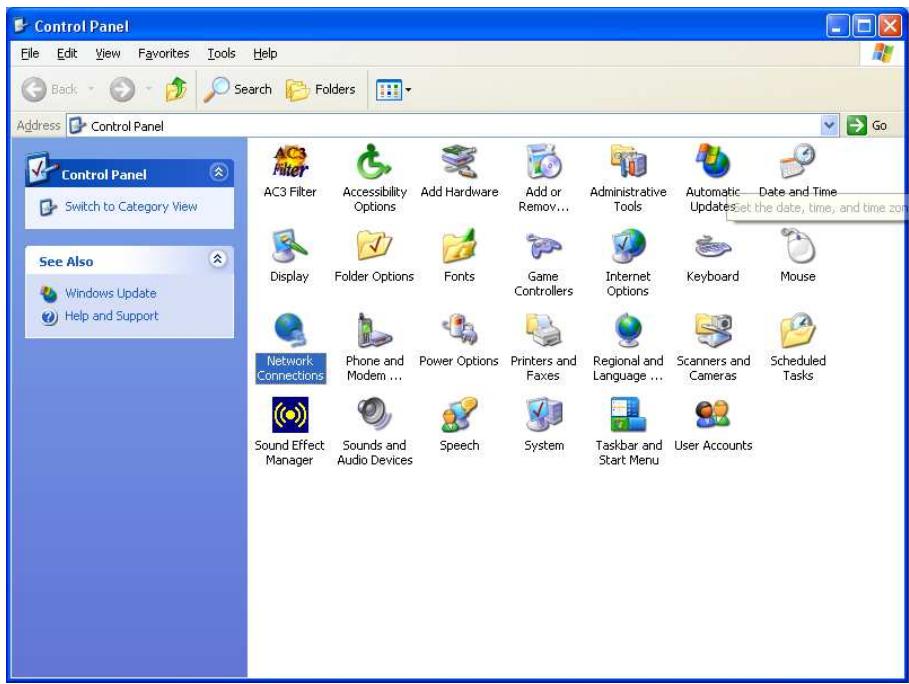Open the Favorites menu
Screen dimensions: 909x684
coord(163,53)
